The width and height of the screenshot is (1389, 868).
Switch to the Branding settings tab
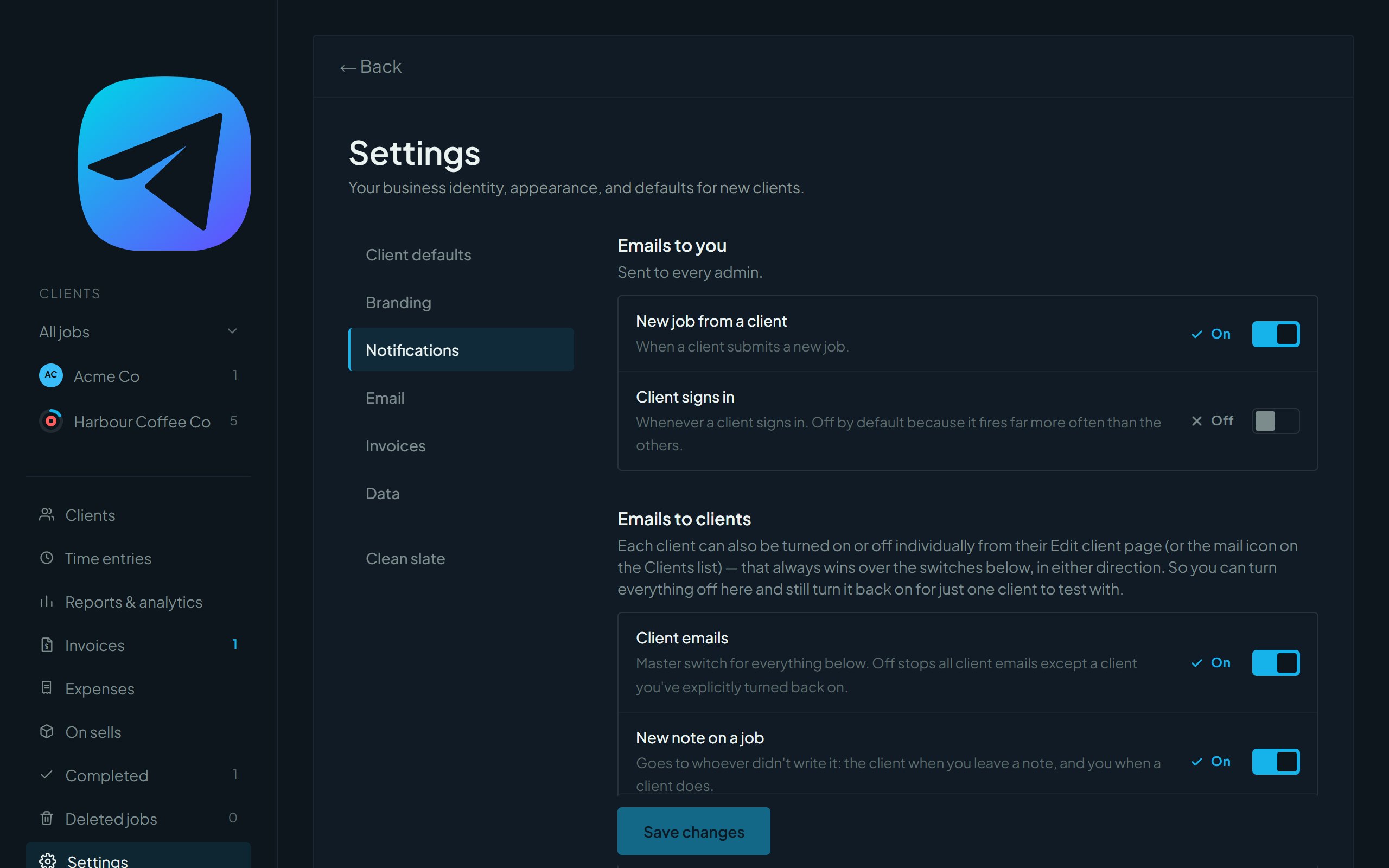(x=461, y=302)
